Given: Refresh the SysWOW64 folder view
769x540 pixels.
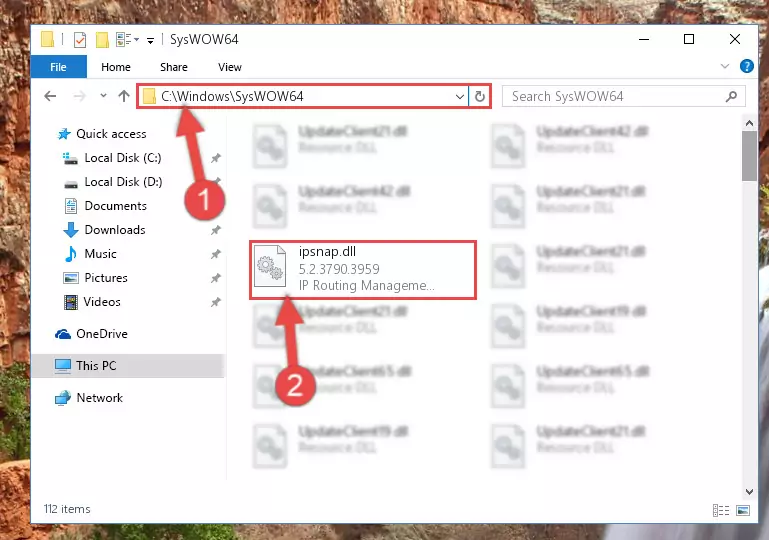Looking at the screenshot, I should coord(480,96).
